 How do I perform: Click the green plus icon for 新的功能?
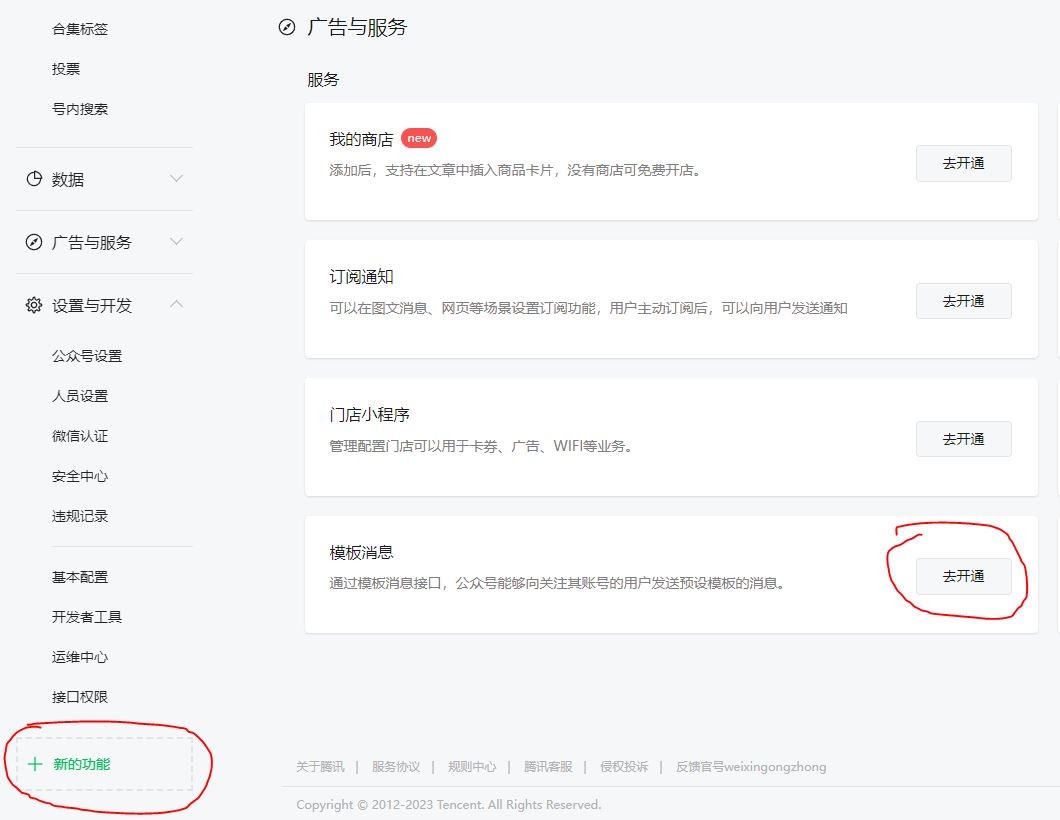coord(36,764)
